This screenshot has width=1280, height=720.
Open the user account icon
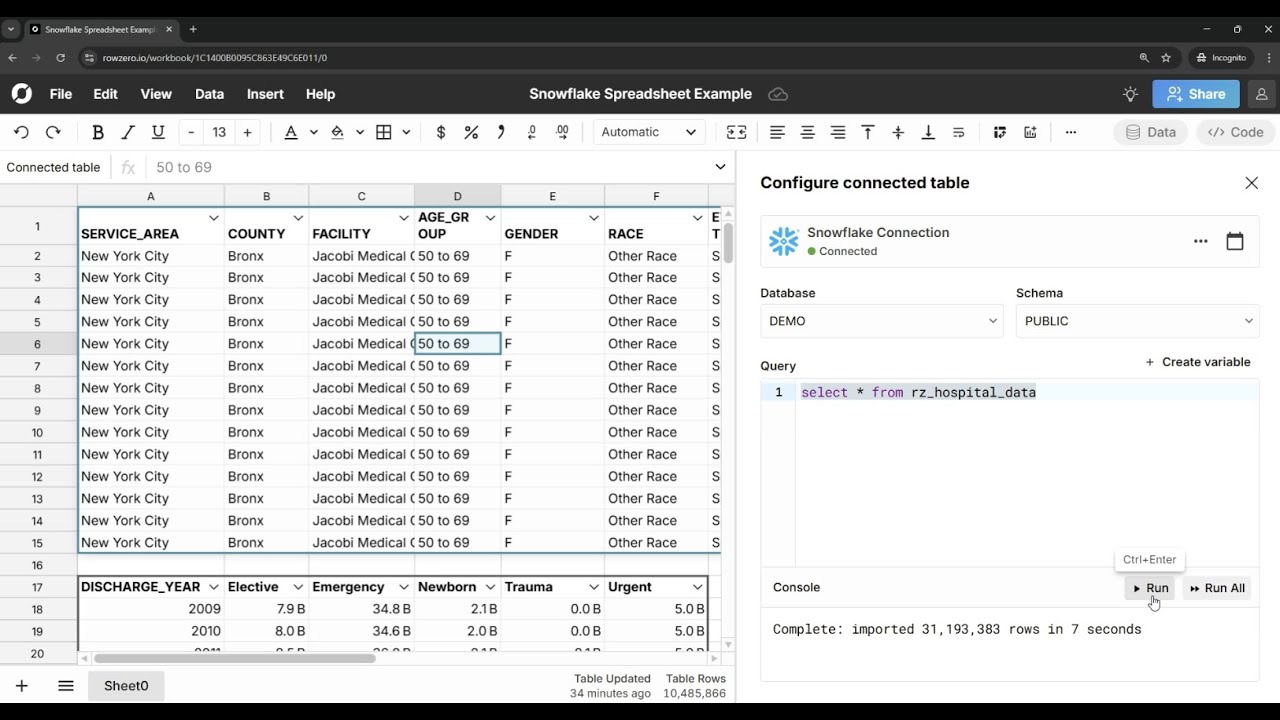point(1261,94)
